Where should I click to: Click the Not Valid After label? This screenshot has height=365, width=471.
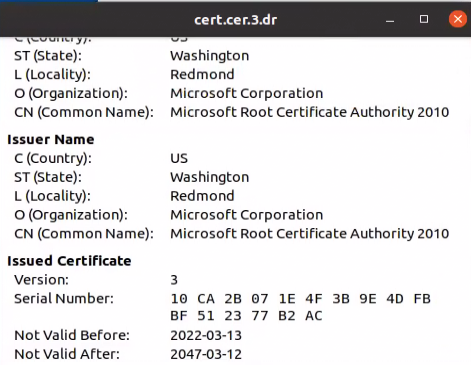point(67,354)
